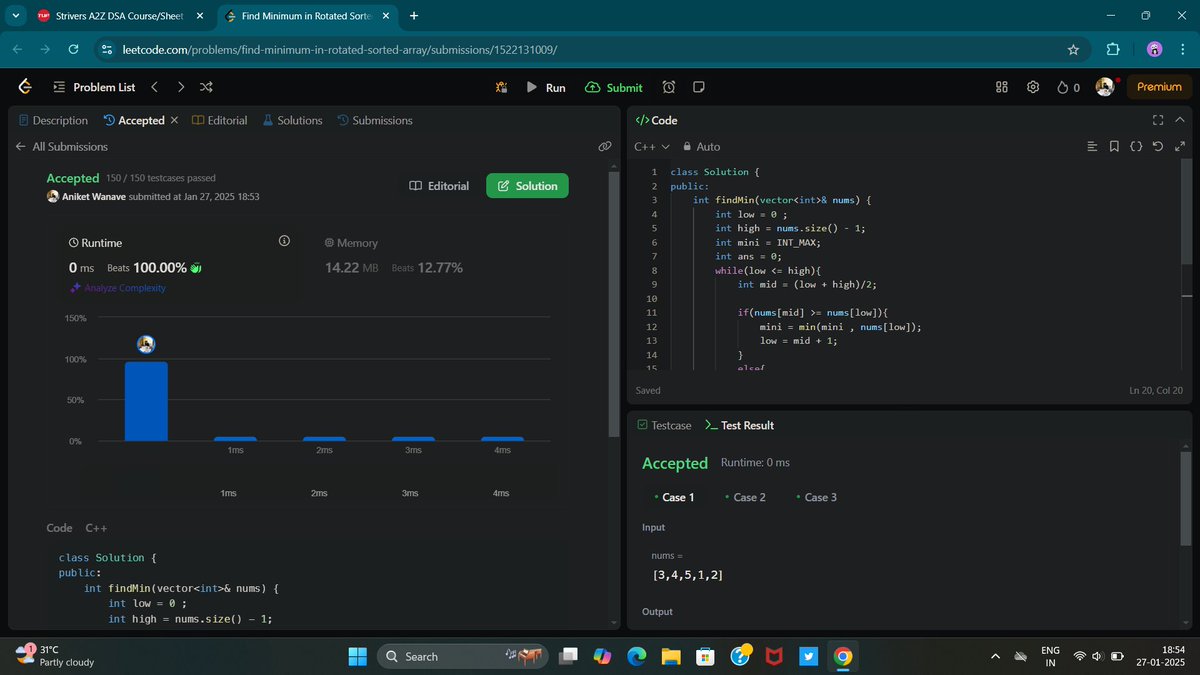Image resolution: width=1200 pixels, height=675 pixels.
Task: Select Case 2 result
Action: (745, 497)
